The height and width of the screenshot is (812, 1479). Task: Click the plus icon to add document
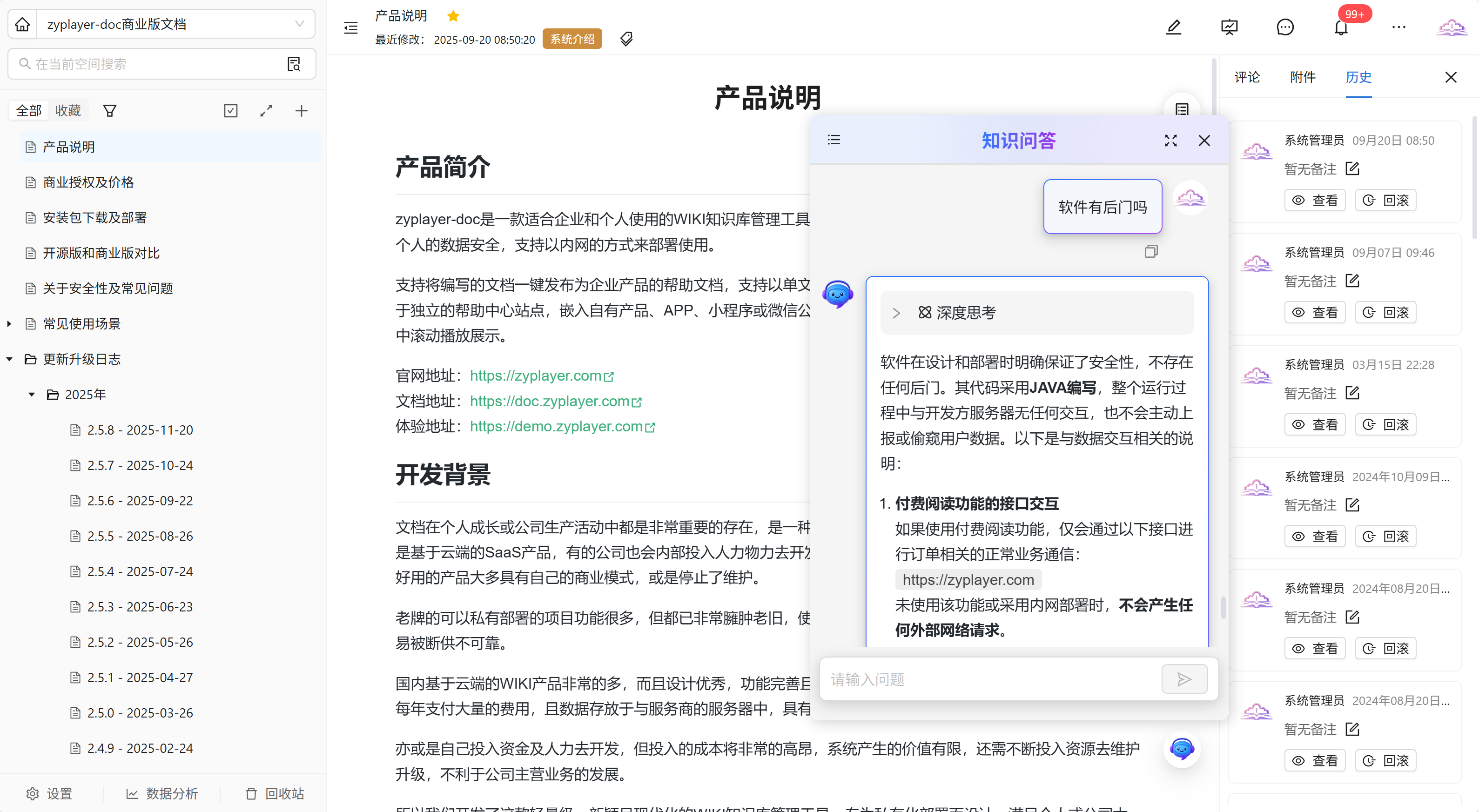point(301,111)
